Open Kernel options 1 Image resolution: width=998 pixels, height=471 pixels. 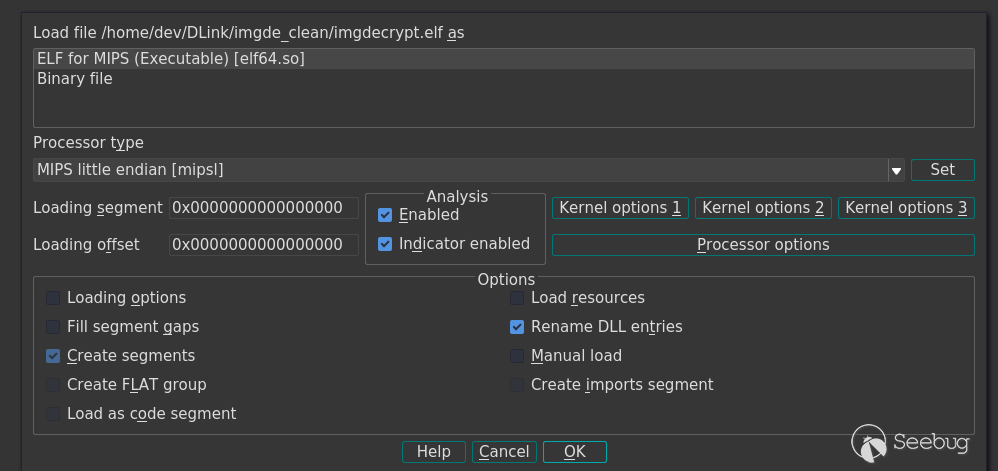pyautogui.click(x=620, y=208)
